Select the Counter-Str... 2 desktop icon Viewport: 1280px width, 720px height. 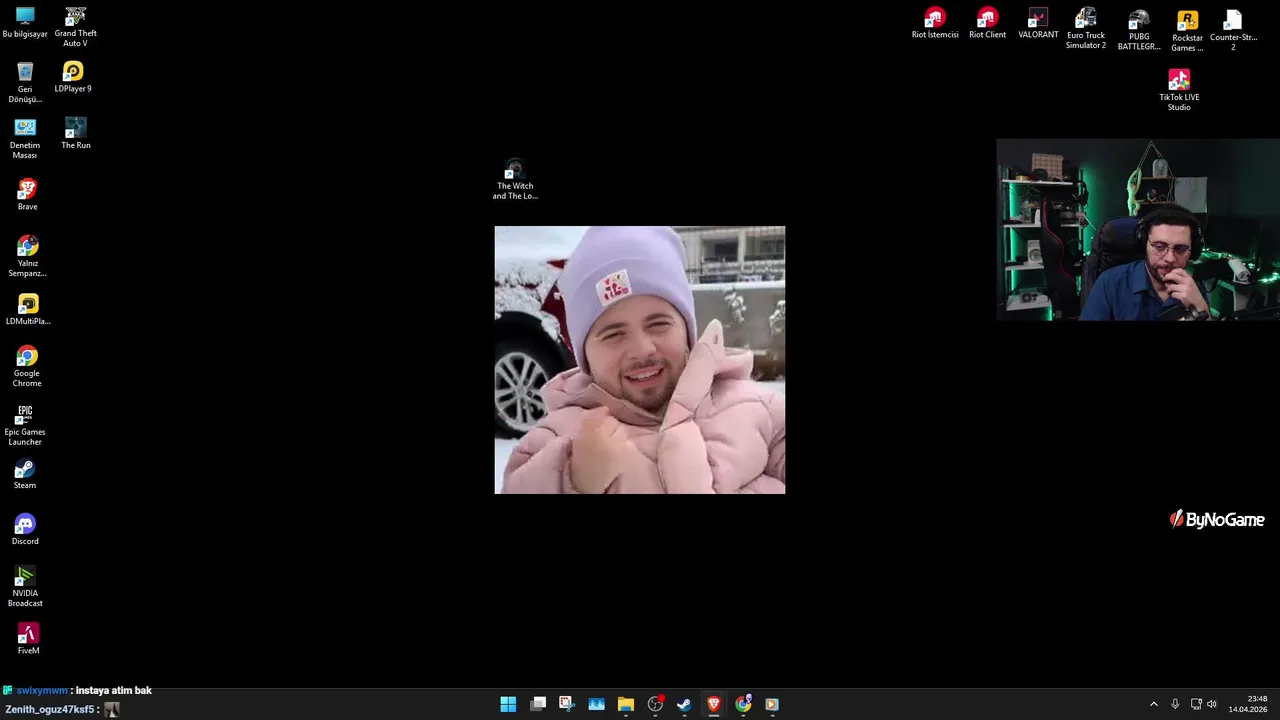tap(1233, 30)
